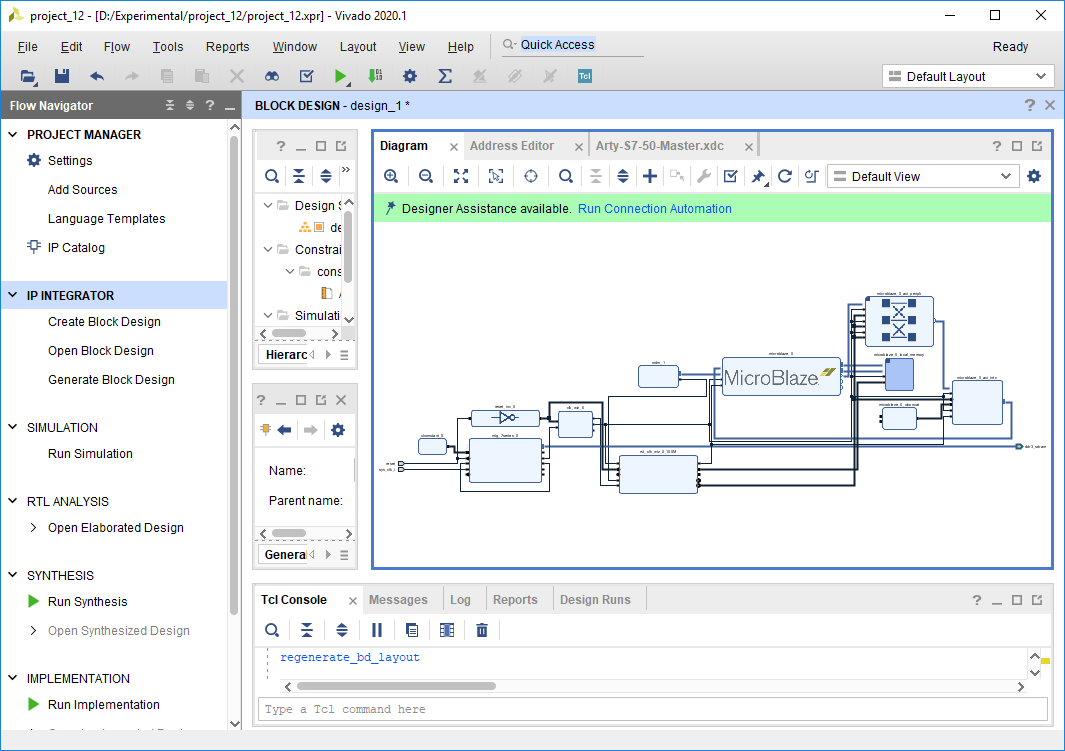Screen dimensions: 1065x751
Task: Click Regenerate Layout refresh icon
Action: [784, 177]
